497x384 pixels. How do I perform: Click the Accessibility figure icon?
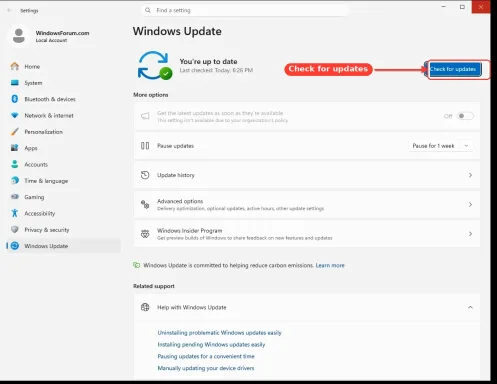(x=15, y=213)
